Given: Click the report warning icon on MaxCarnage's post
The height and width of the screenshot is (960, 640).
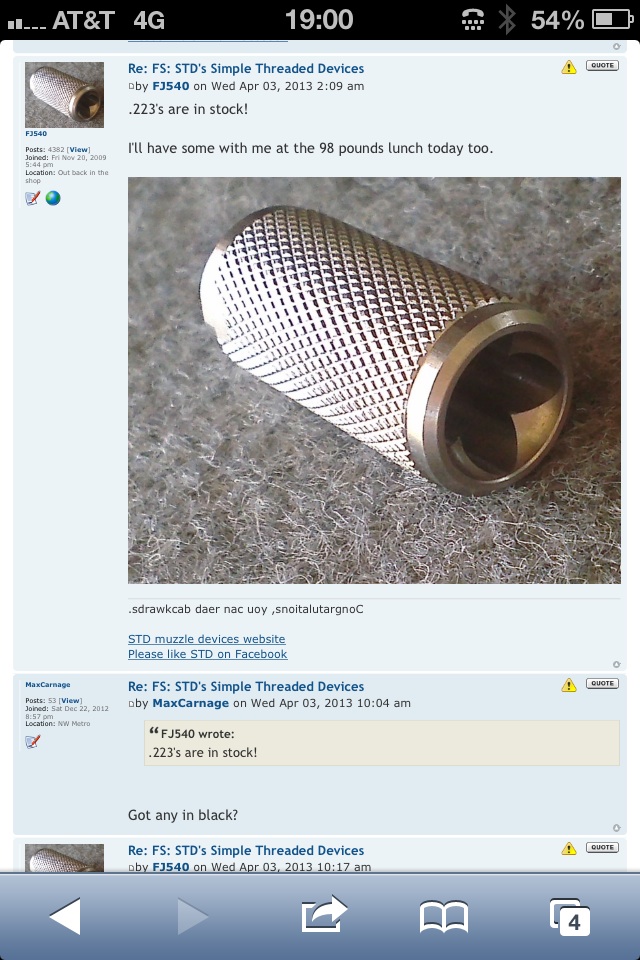Looking at the screenshot, I should click(569, 684).
